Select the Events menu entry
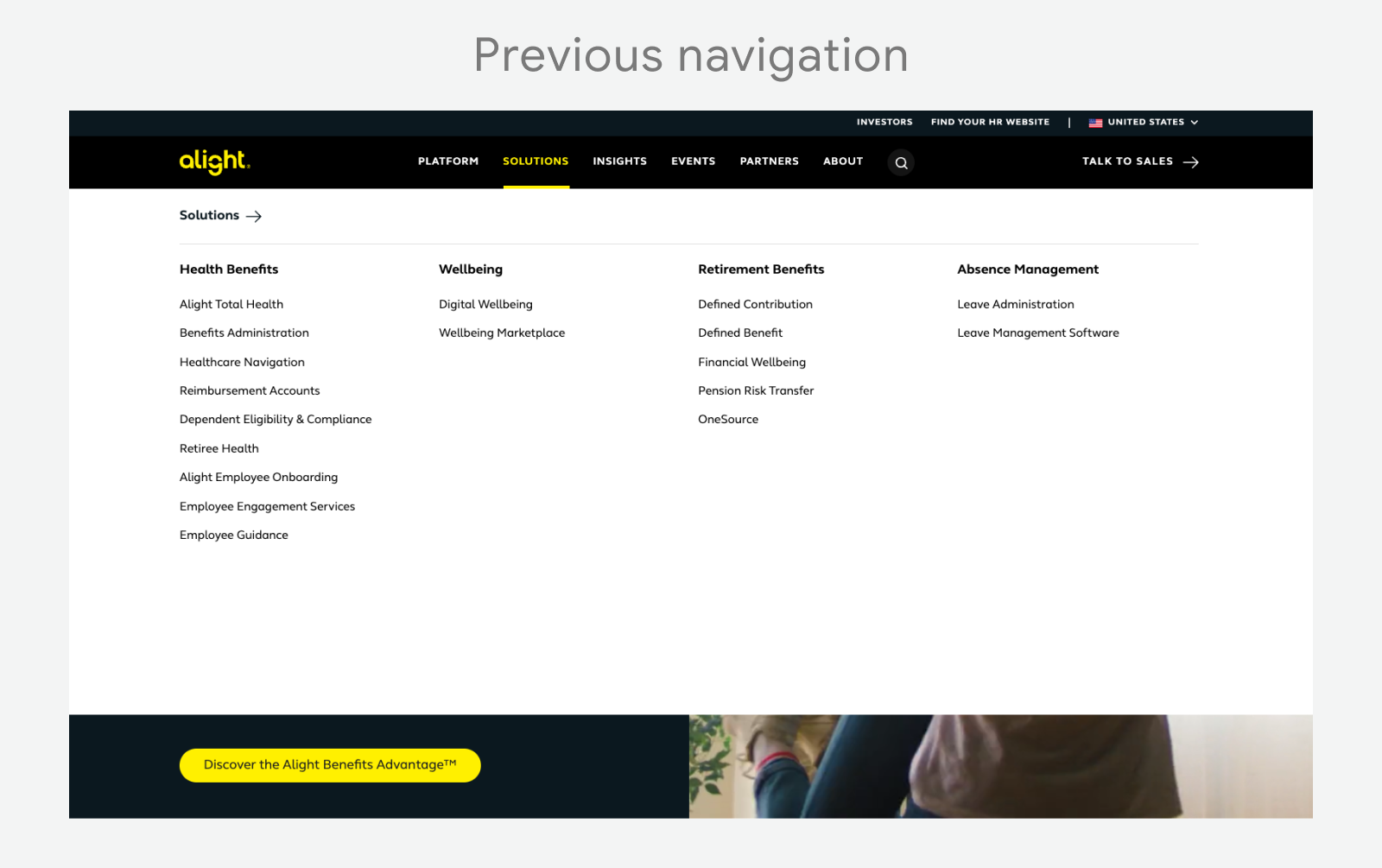1382x868 pixels. point(693,162)
